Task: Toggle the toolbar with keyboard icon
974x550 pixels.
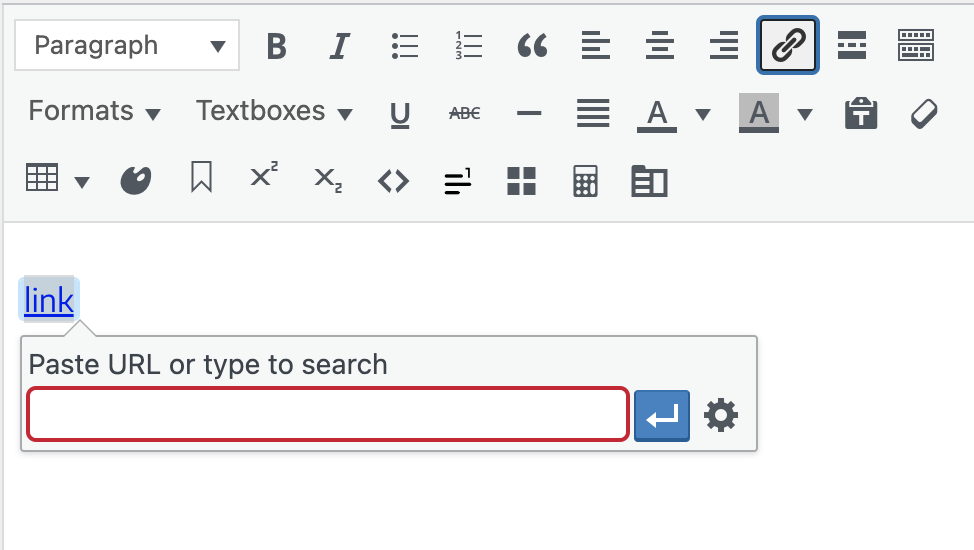Action: tap(915, 46)
